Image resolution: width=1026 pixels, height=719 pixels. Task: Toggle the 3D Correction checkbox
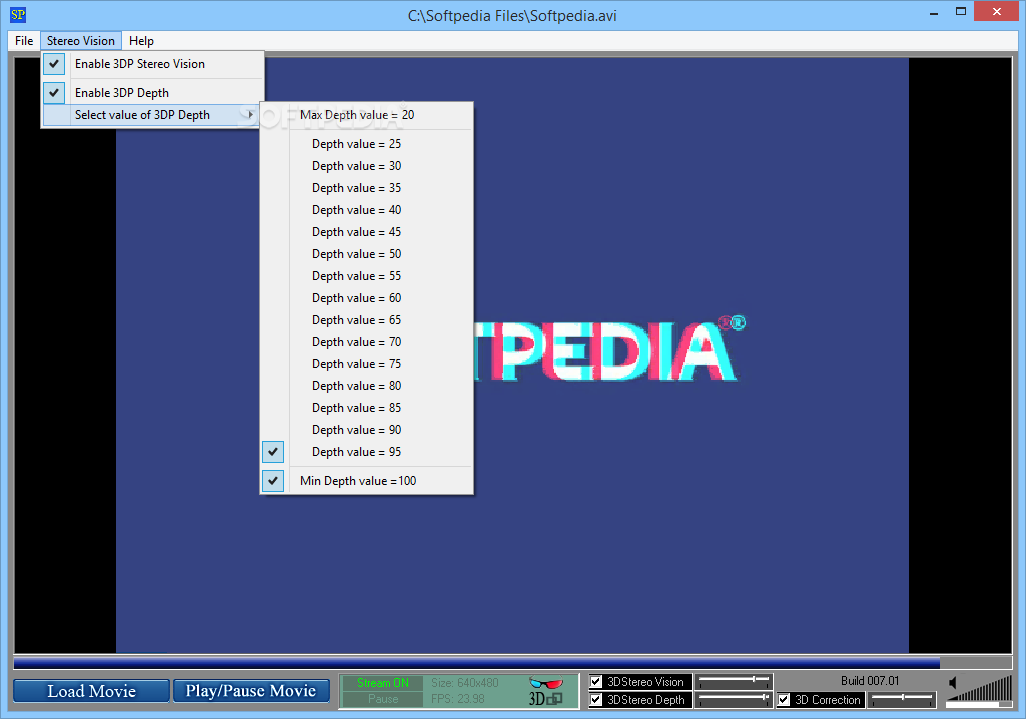tap(784, 700)
